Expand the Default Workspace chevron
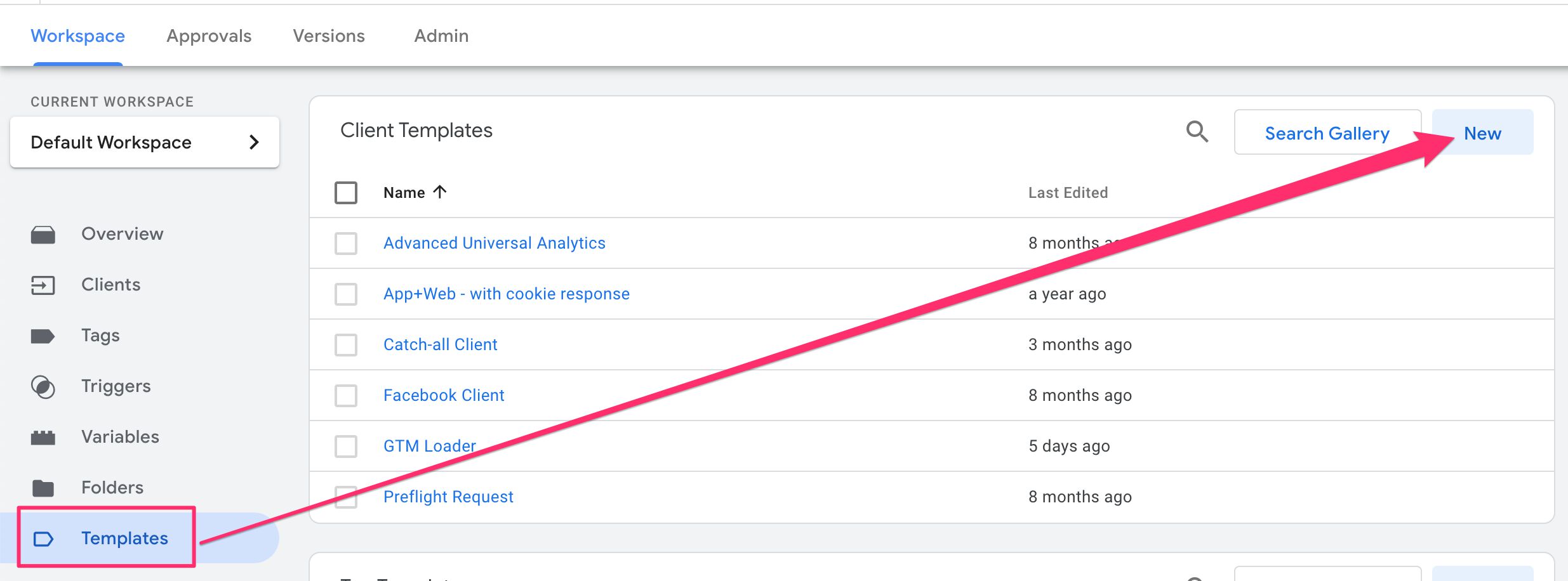1568x581 pixels. (x=254, y=142)
